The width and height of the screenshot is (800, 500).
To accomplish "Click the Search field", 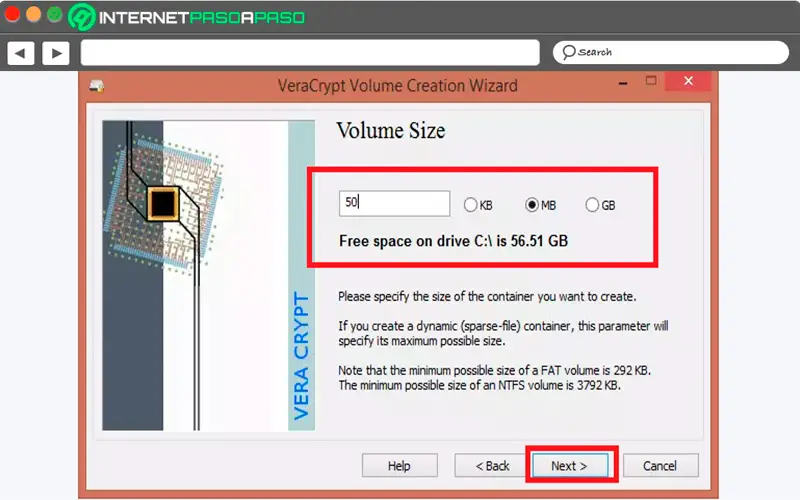I will [x=671, y=52].
